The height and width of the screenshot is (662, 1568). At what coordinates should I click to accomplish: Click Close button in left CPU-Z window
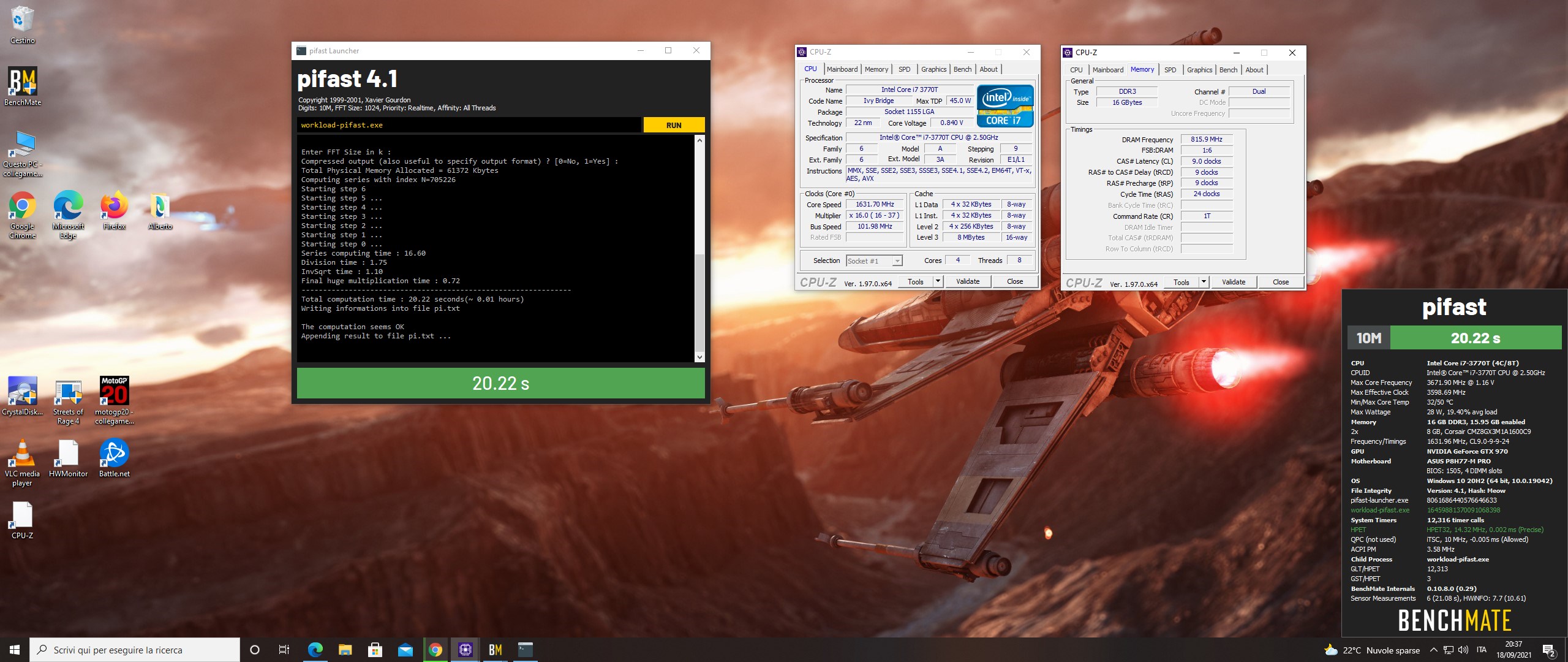tap(1015, 281)
